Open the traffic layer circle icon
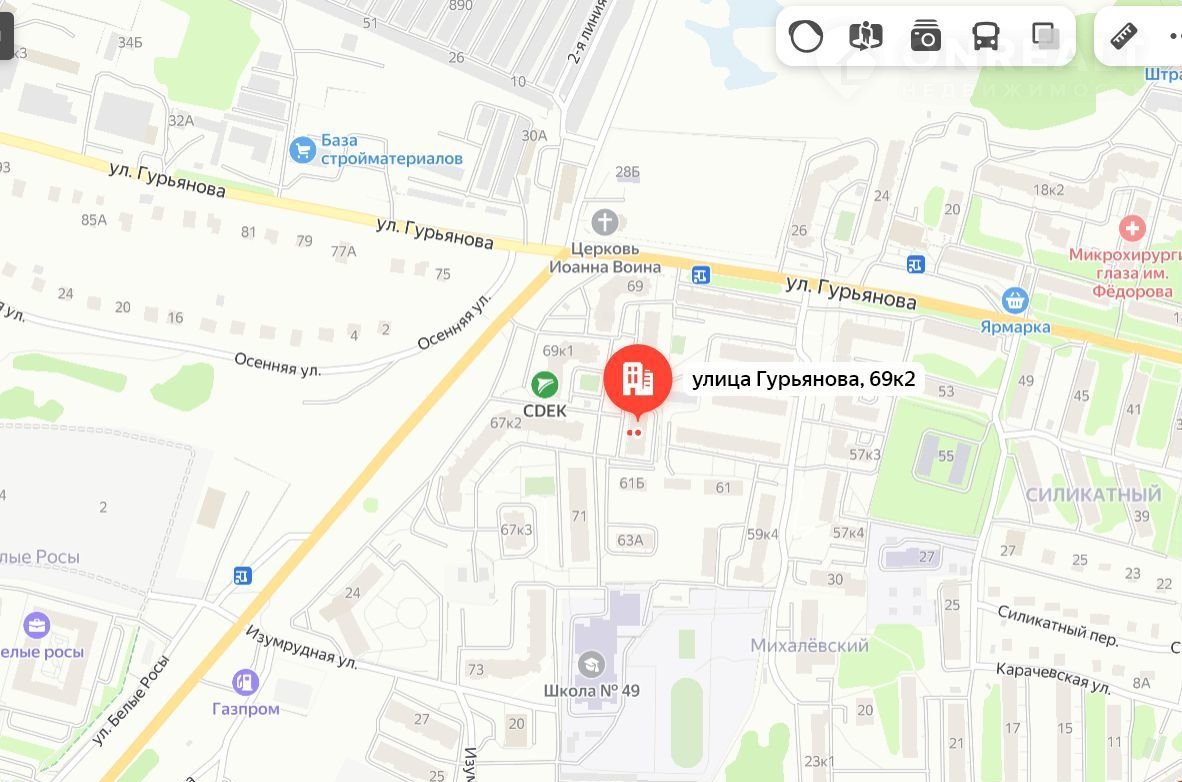This screenshot has height=782, width=1182. click(805, 35)
